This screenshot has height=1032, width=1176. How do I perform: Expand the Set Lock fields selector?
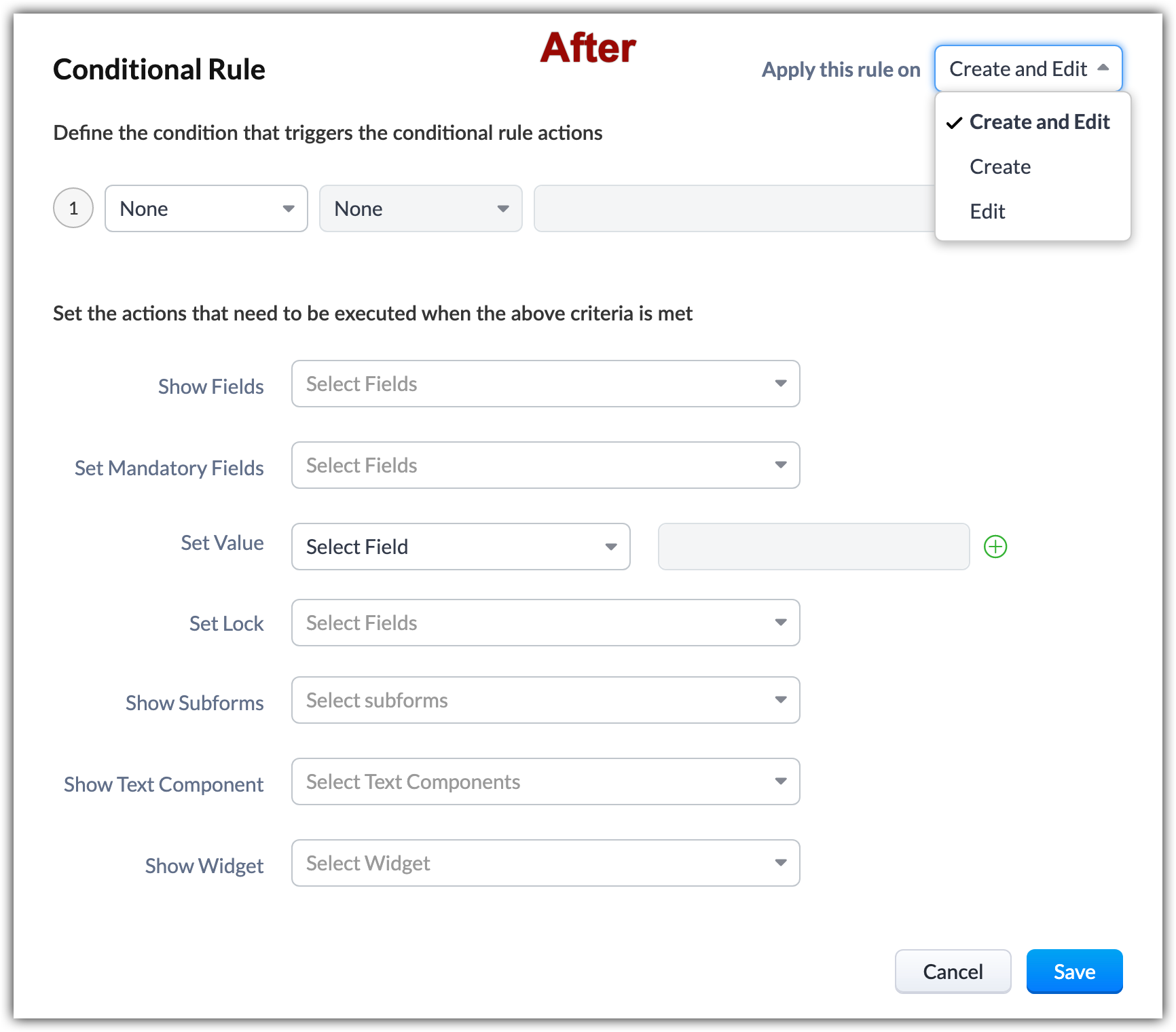pos(545,623)
